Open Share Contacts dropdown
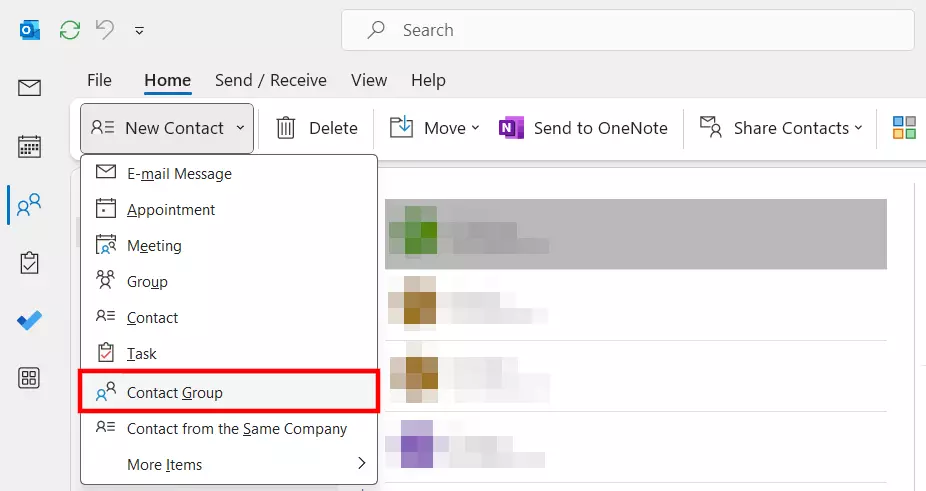The width and height of the screenshot is (926, 491). tap(781, 128)
